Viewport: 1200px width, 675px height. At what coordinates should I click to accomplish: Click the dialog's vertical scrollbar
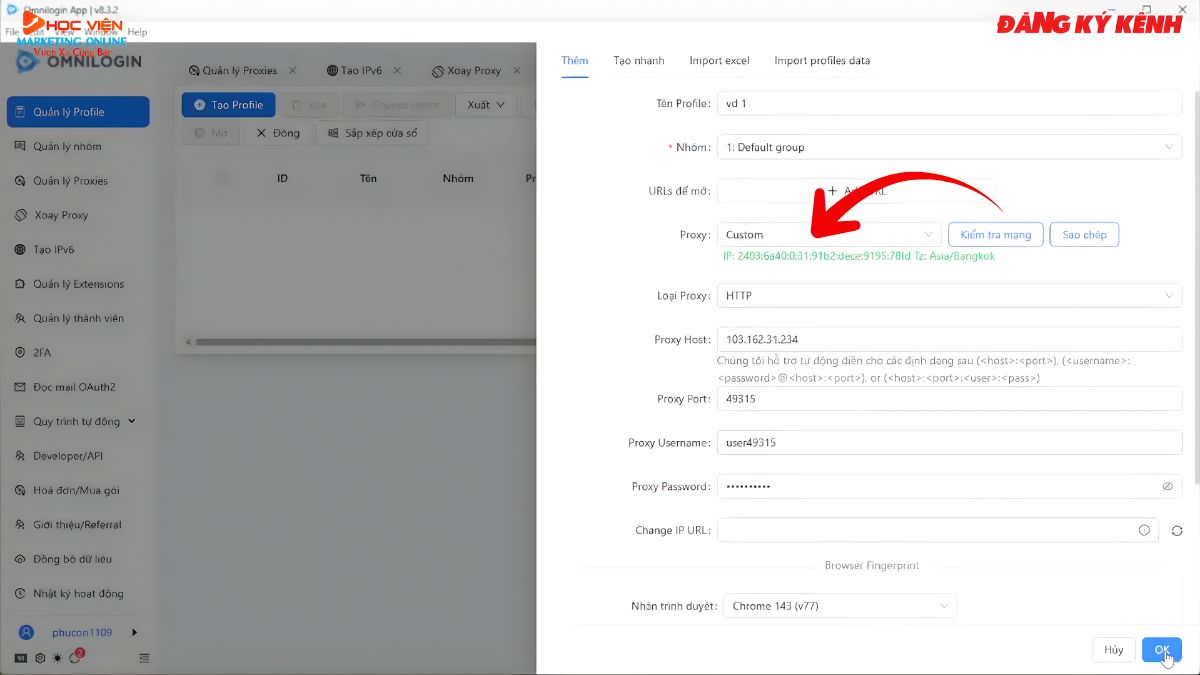[1195, 300]
